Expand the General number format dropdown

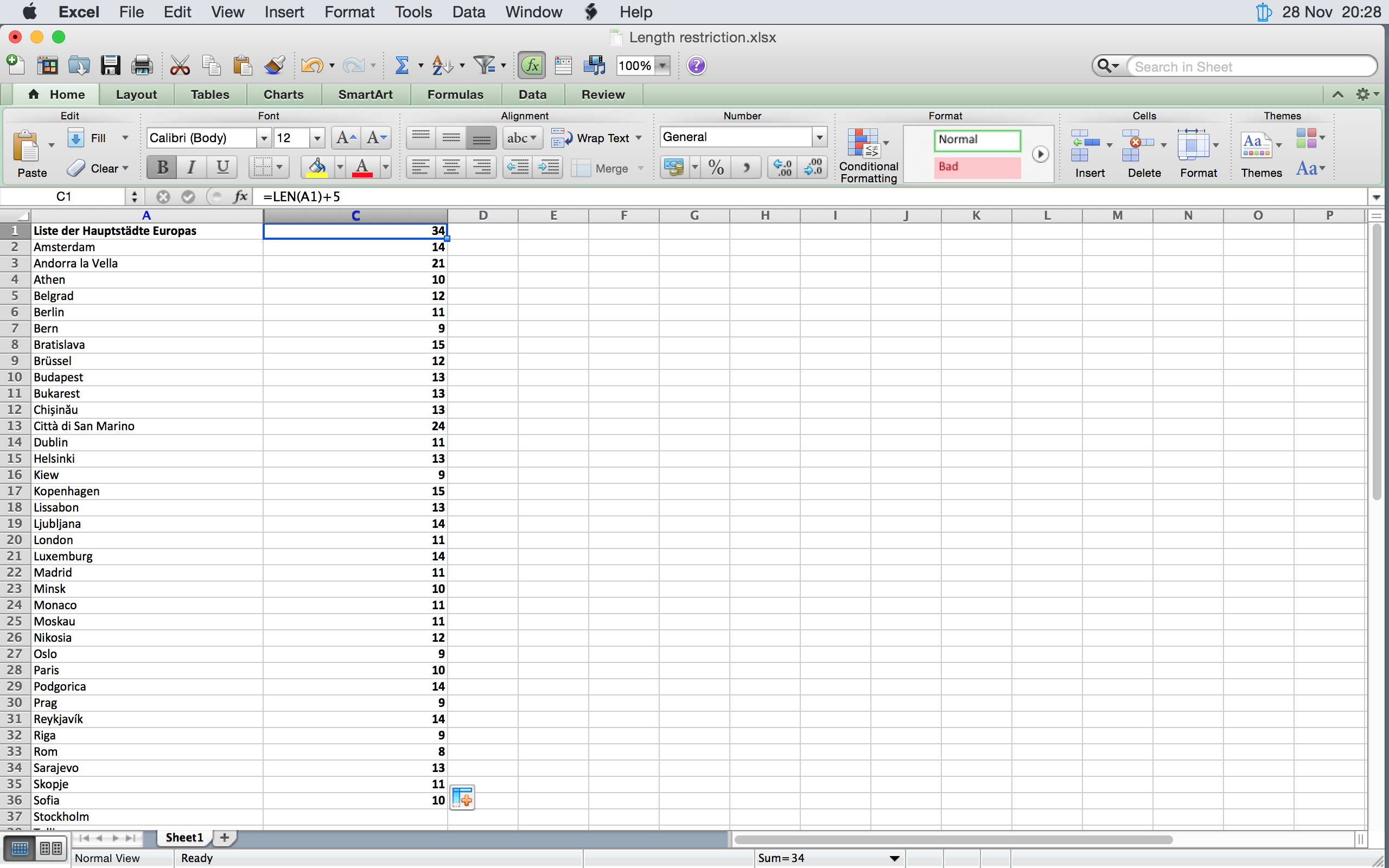(x=819, y=137)
